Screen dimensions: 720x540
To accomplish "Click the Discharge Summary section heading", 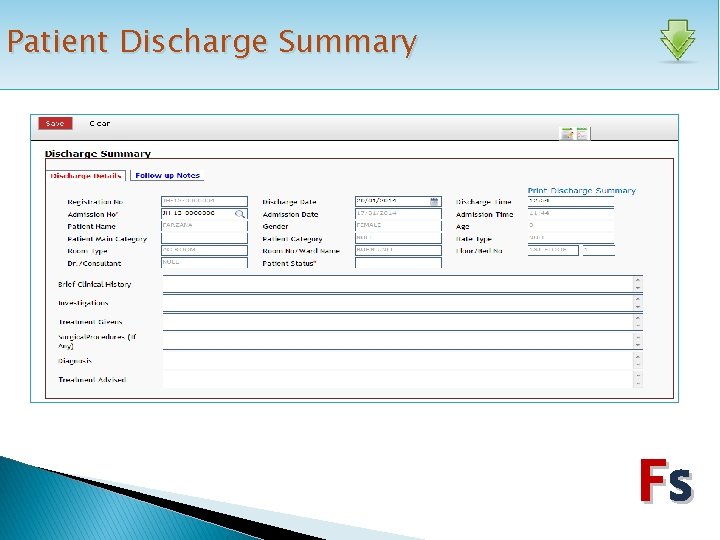I will point(98,153).
